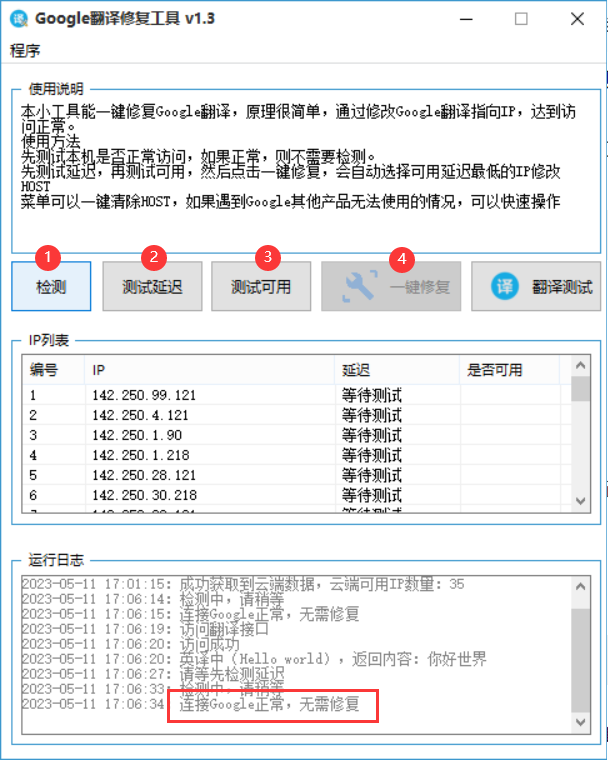
Task: Click the log line with 你好世界
Action: tap(254, 659)
